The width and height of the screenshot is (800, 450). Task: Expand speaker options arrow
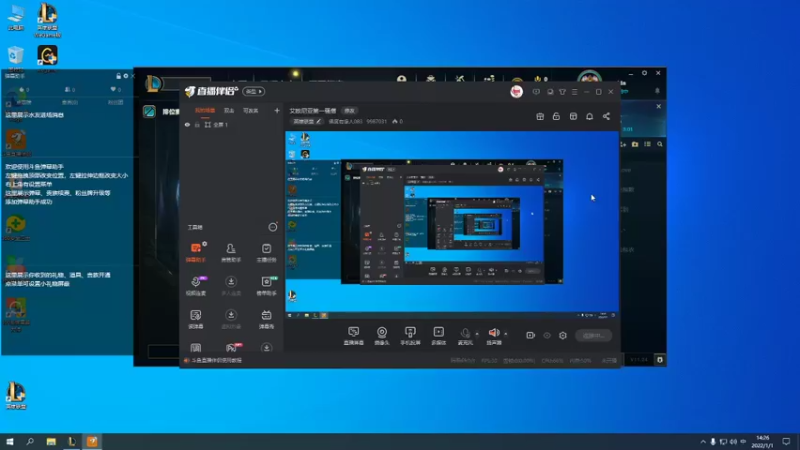(x=506, y=334)
